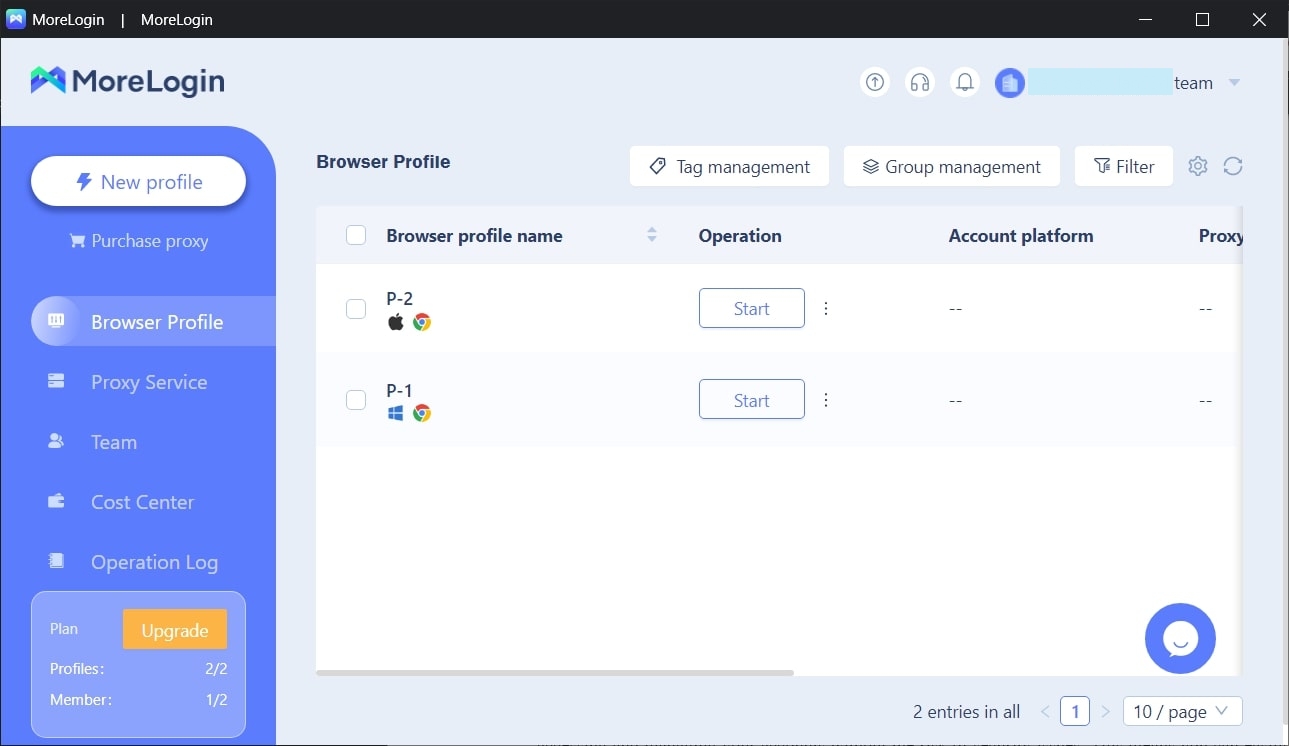Open Purchase proxy link
1289x746 pixels.
click(138, 241)
